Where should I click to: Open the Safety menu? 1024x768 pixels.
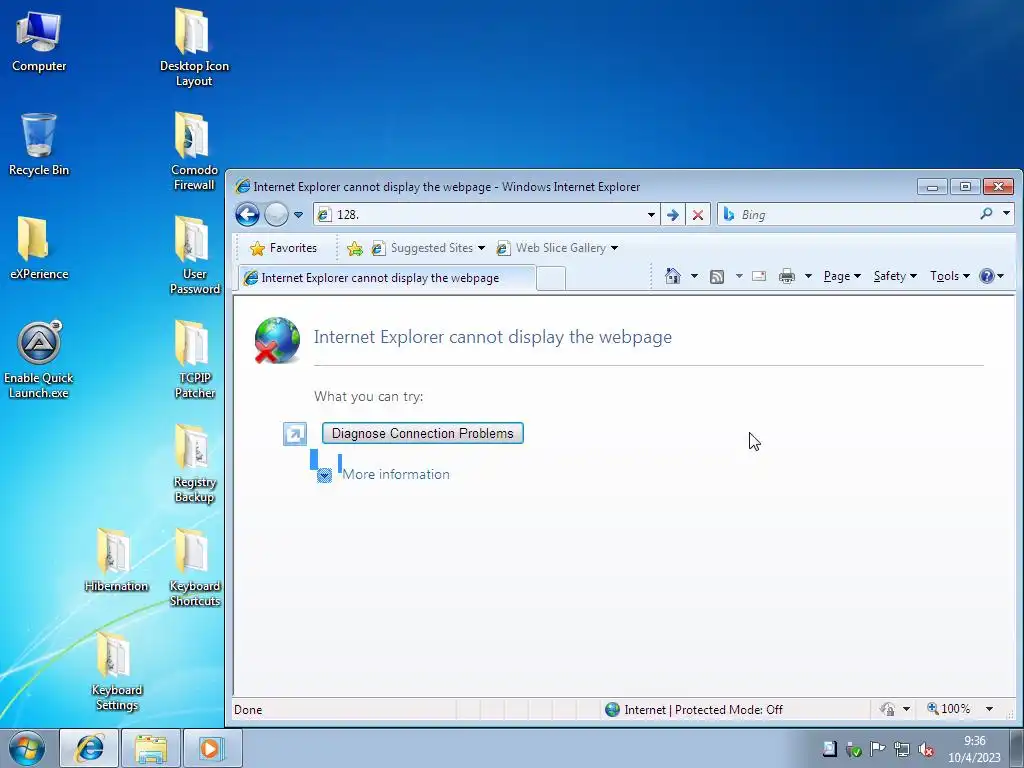[895, 276]
